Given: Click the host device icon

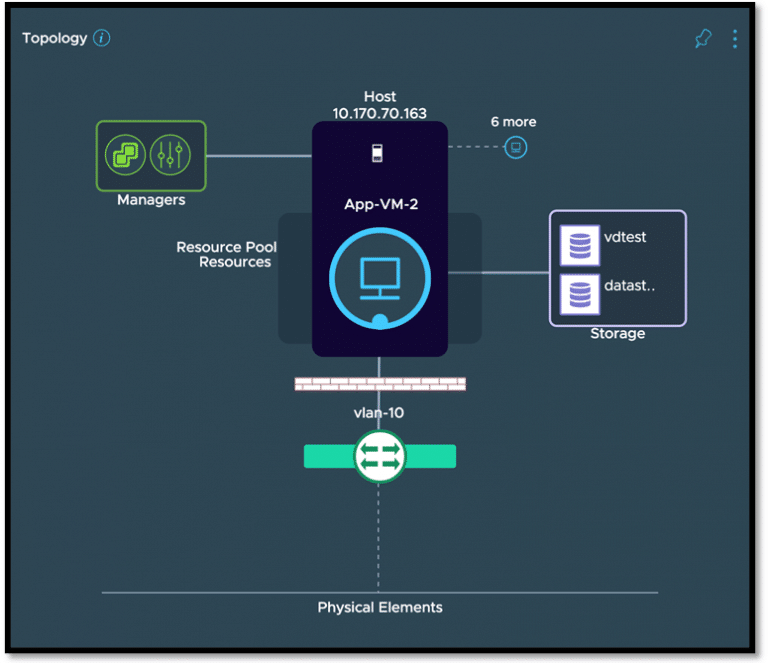Looking at the screenshot, I should [x=377, y=153].
